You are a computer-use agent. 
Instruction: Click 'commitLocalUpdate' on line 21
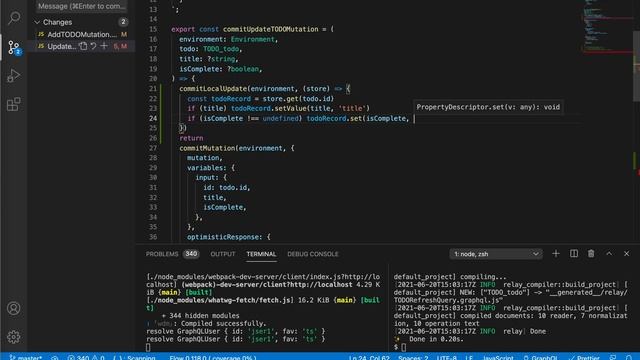tap(213, 89)
